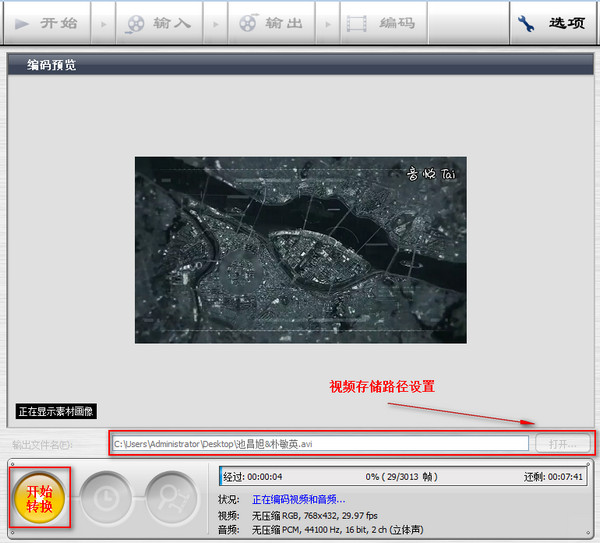Click the arrow between 开始 and 输入
This screenshot has width=600, height=543.
tap(103, 24)
